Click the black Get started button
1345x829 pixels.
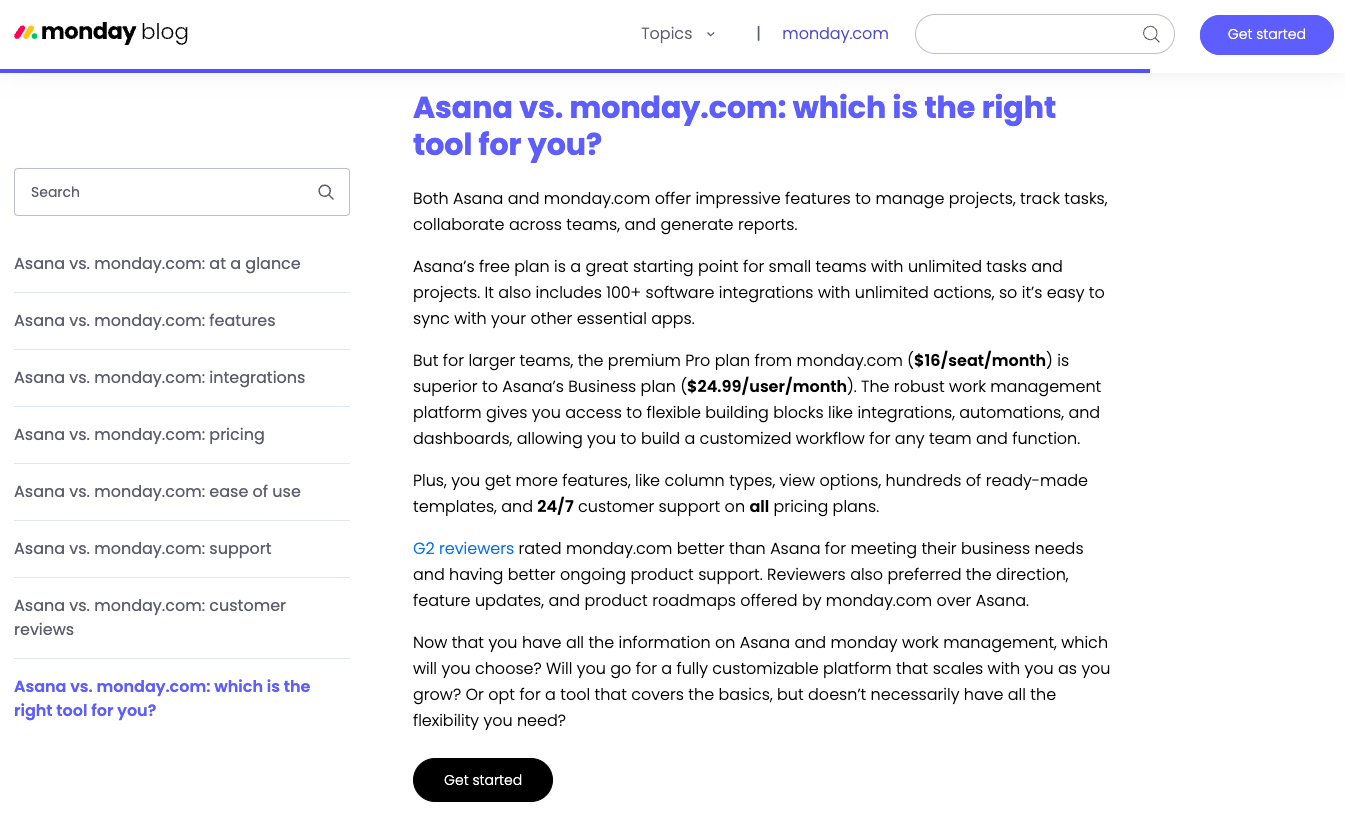(482, 780)
